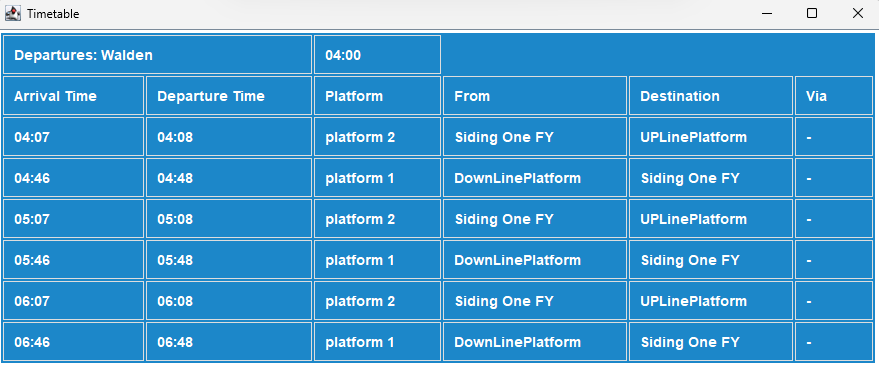
Task: Maximize the Timetable window
Action: click(x=812, y=13)
